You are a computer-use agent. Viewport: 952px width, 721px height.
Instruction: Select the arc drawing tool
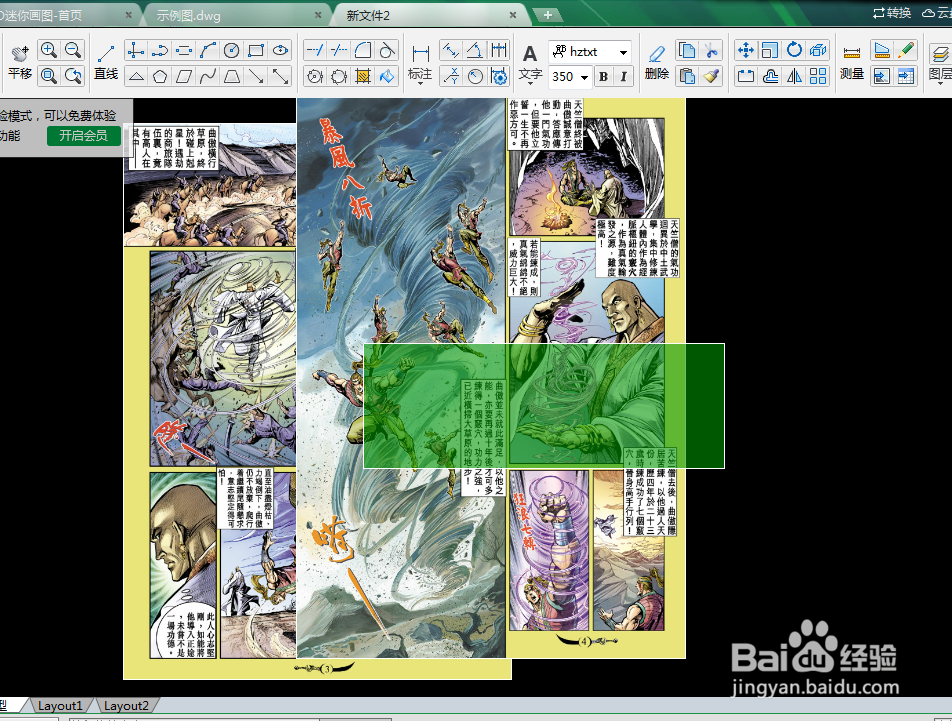(x=208, y=50)
